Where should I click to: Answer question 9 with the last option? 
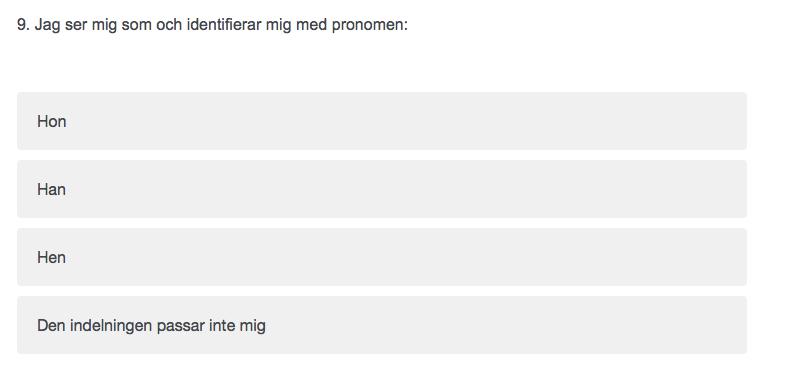tap(382, 325)
